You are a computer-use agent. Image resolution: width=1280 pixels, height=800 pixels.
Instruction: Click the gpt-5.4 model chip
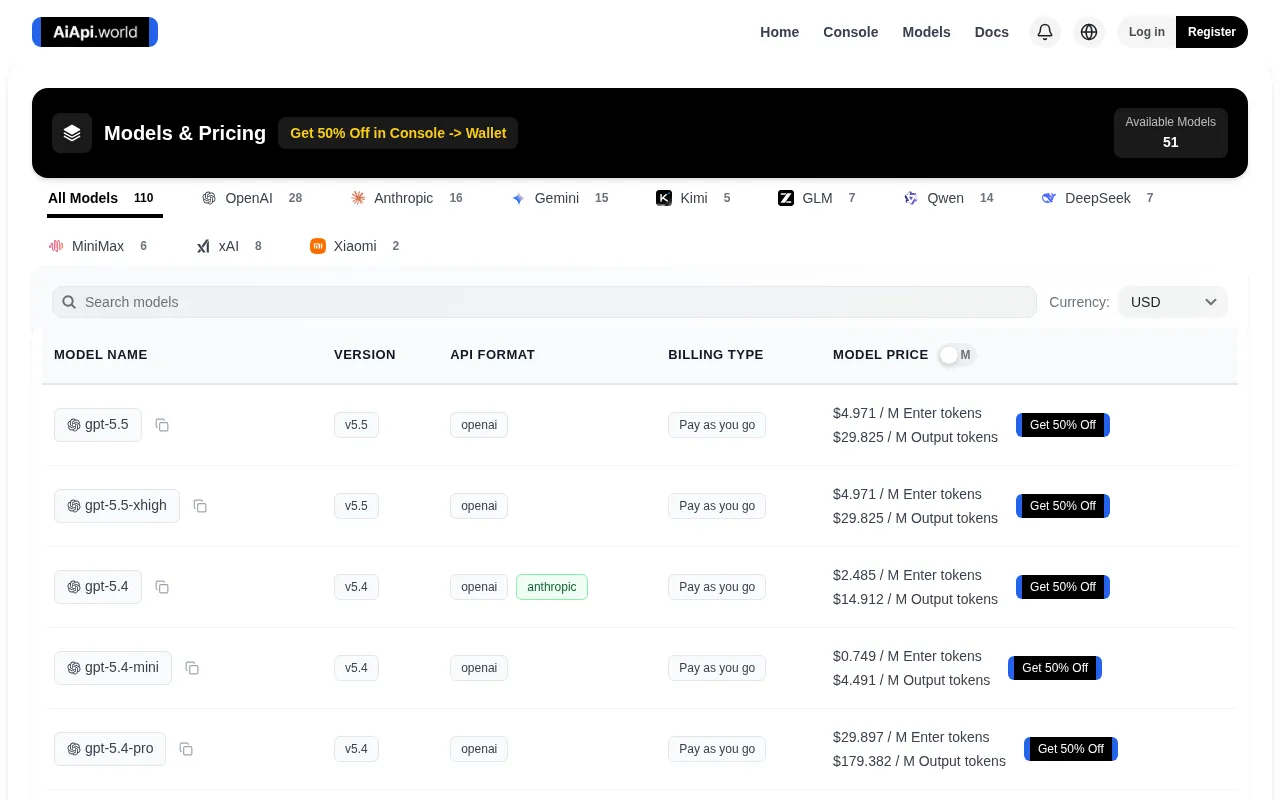pyautogui.click(x=98, y=587)
